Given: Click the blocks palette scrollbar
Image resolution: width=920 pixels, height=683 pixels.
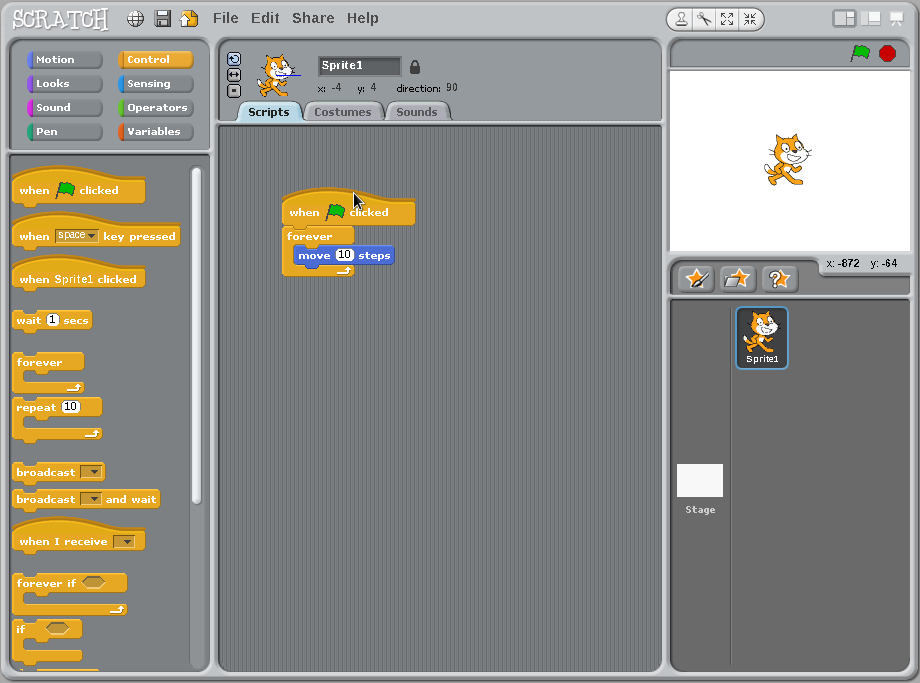Looking at the screenshot, I should click(197, 336).
